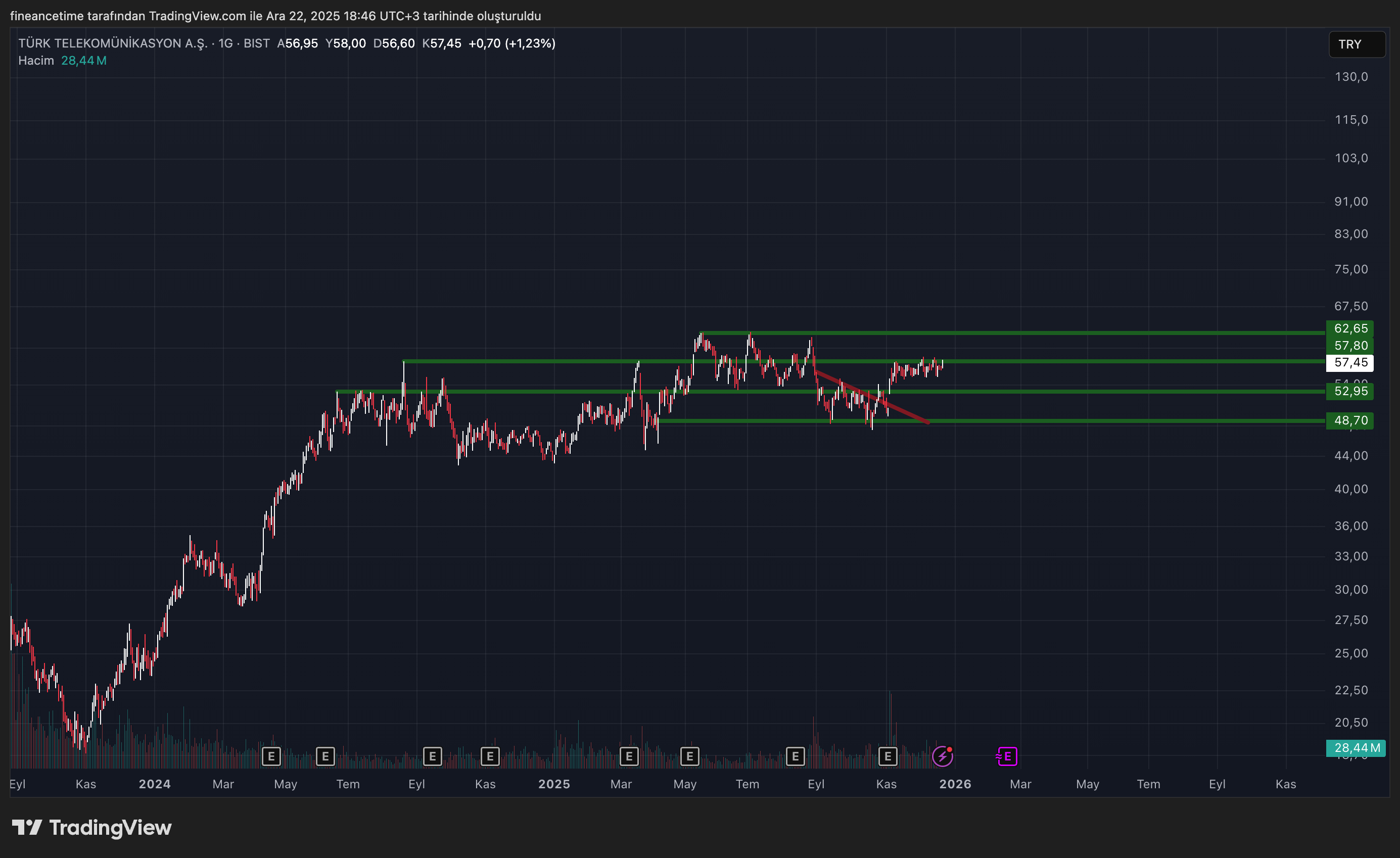This screenshot has height=858, width=1400.
Task: Click the TRY currency selector
Action: point(1356,44)
